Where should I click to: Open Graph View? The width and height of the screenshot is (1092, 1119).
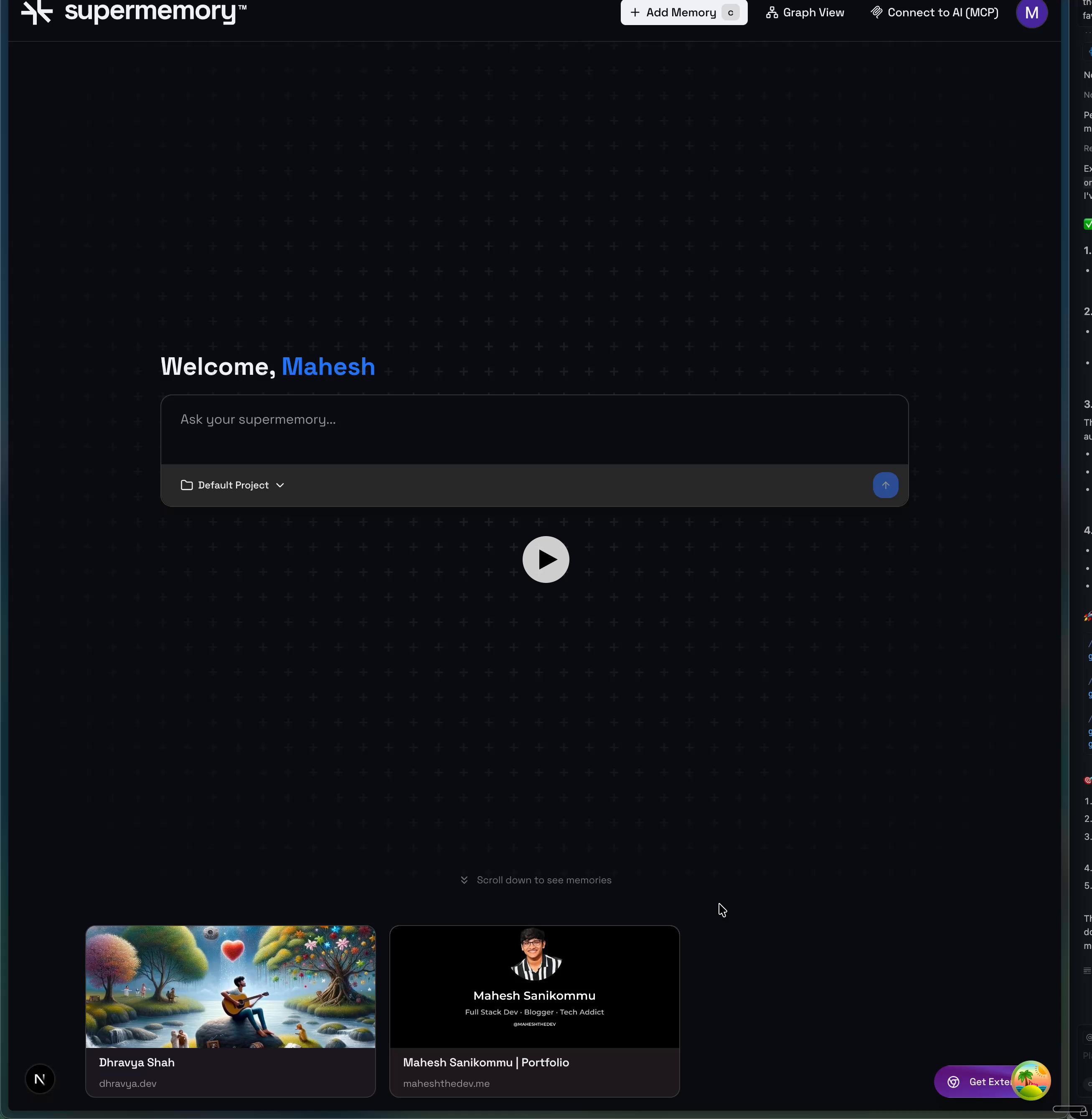805,13
